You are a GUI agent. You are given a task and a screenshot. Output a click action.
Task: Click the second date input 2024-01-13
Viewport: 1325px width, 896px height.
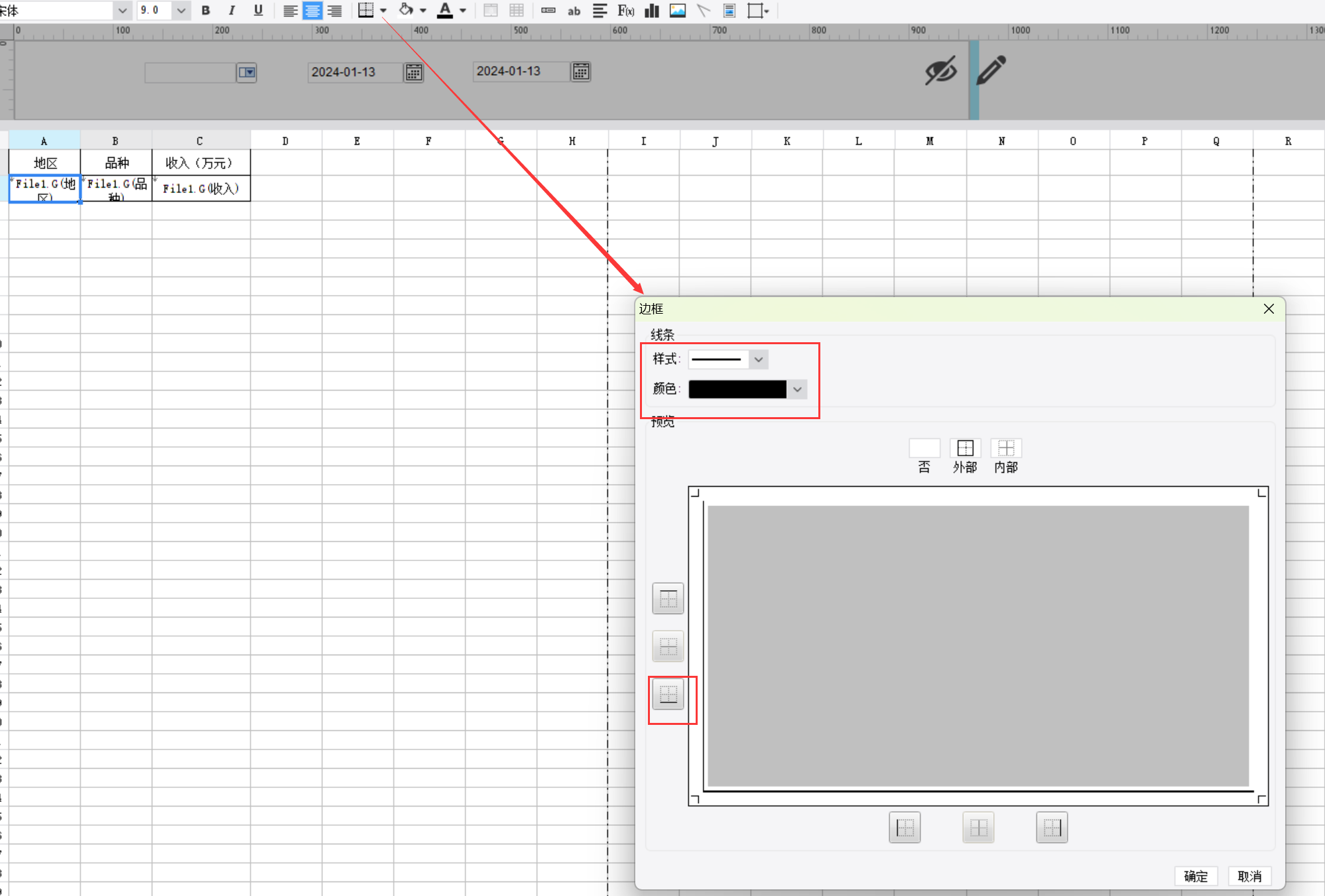[x=521, y=72]
